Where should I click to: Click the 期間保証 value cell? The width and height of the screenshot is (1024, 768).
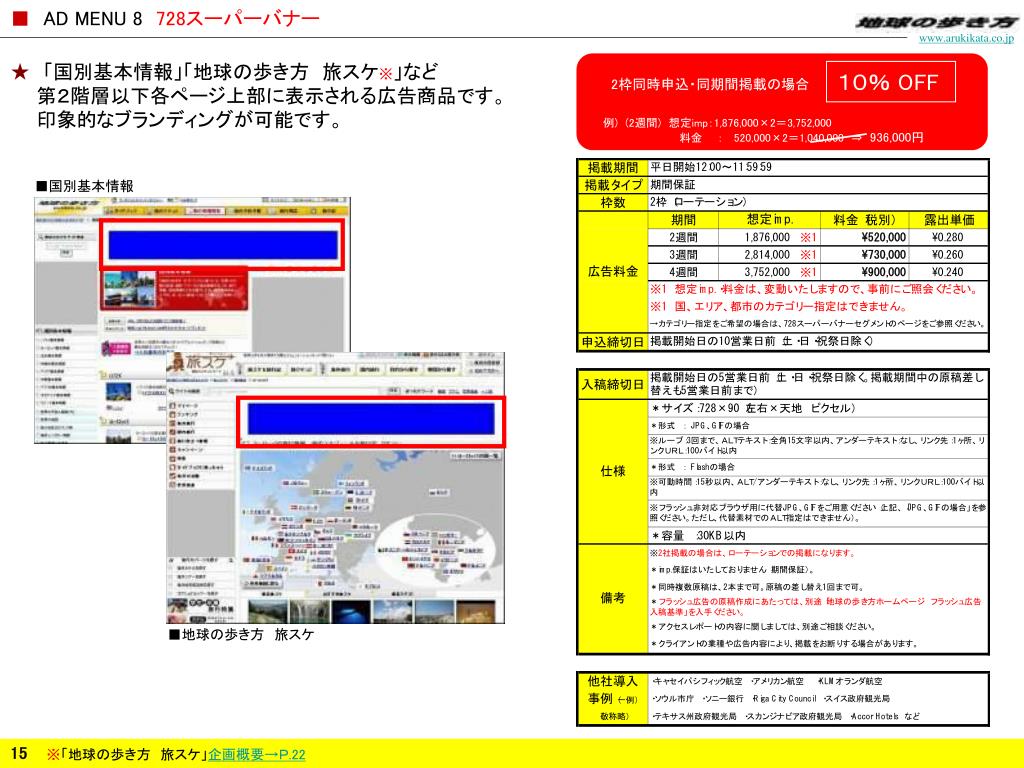[x=818, y=185]
